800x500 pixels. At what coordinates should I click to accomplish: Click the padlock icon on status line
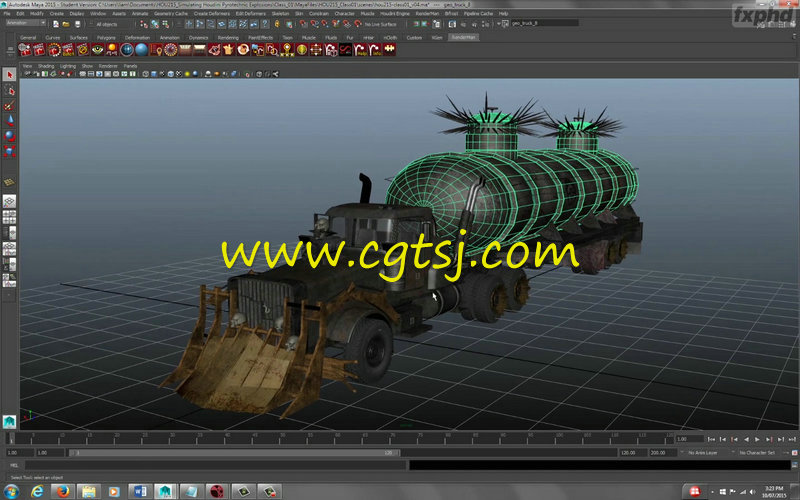coord(277,24)
